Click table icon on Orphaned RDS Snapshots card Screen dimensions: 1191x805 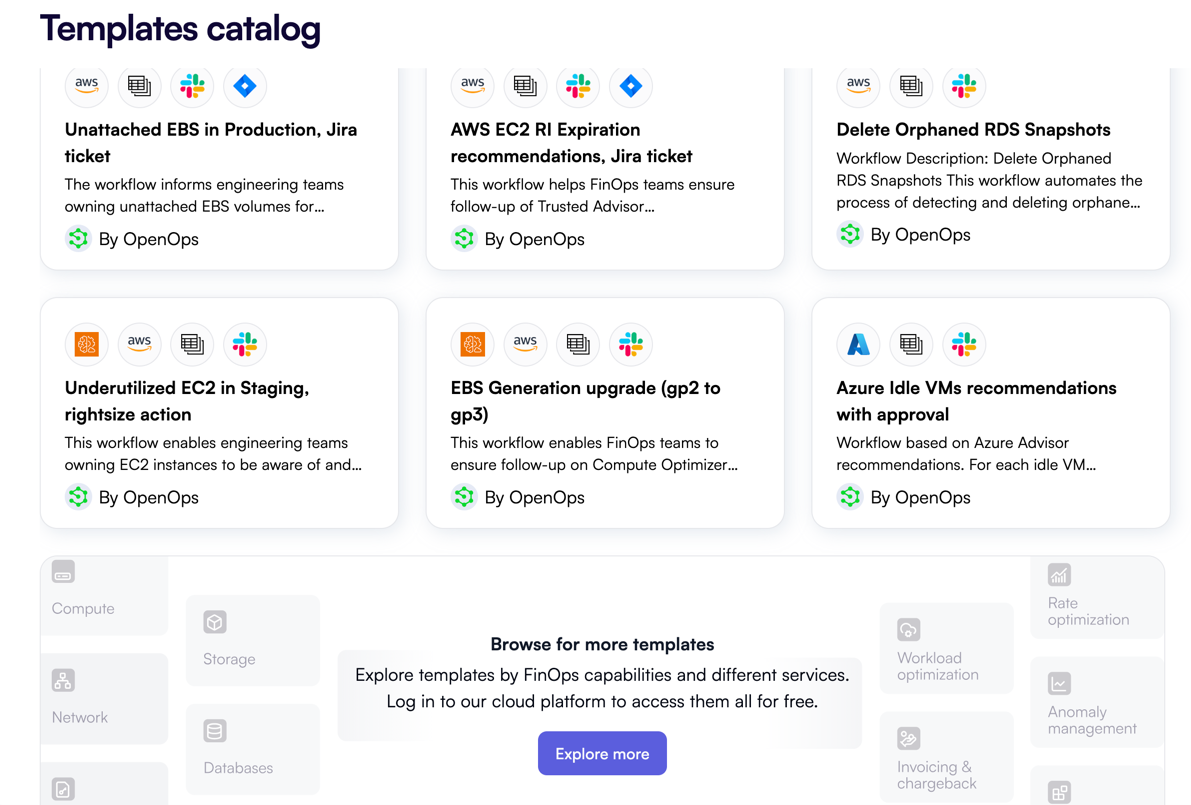tap(911, 86)
